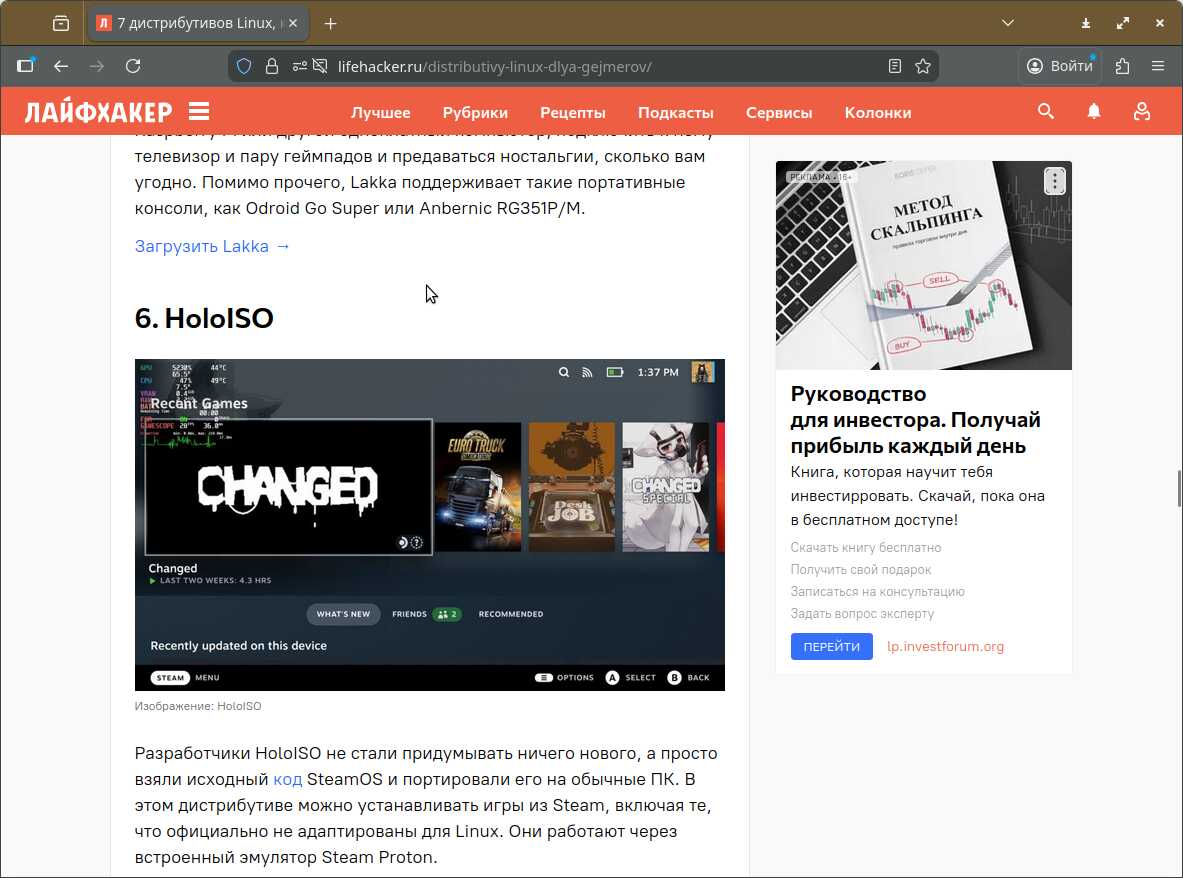The image size is (1183, 878).
Task: Show tracking protection shield info
Action: tap(244, 66)
